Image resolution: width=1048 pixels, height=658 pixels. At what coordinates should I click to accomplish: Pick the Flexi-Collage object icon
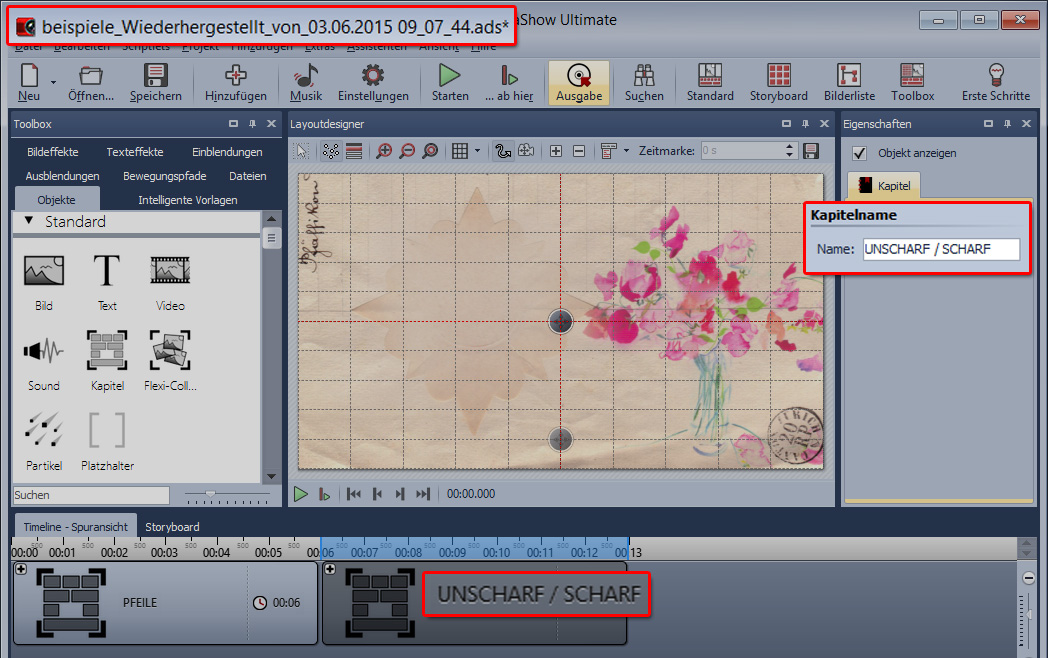point(169,351)
